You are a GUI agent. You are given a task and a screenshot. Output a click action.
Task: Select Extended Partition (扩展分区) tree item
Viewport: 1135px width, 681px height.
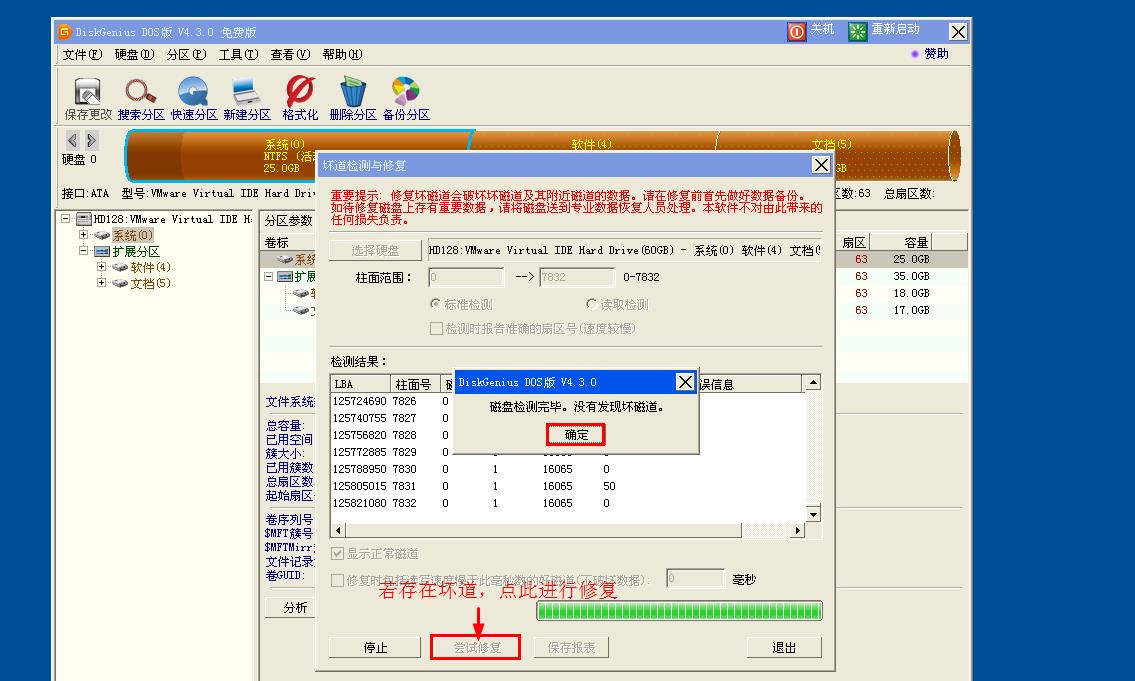136,251
